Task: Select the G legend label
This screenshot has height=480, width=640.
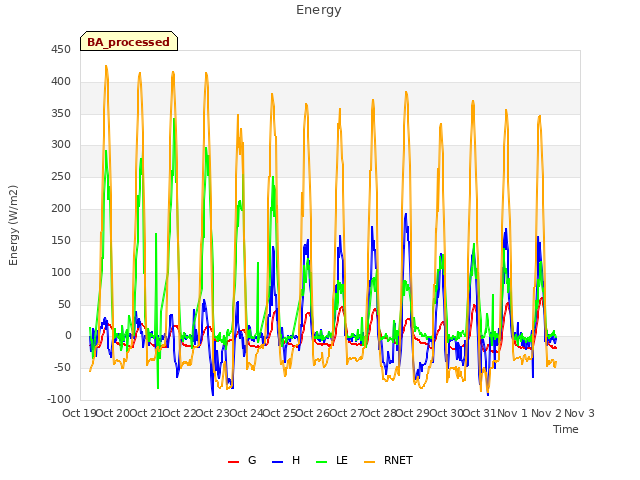Action: [252, 460]
